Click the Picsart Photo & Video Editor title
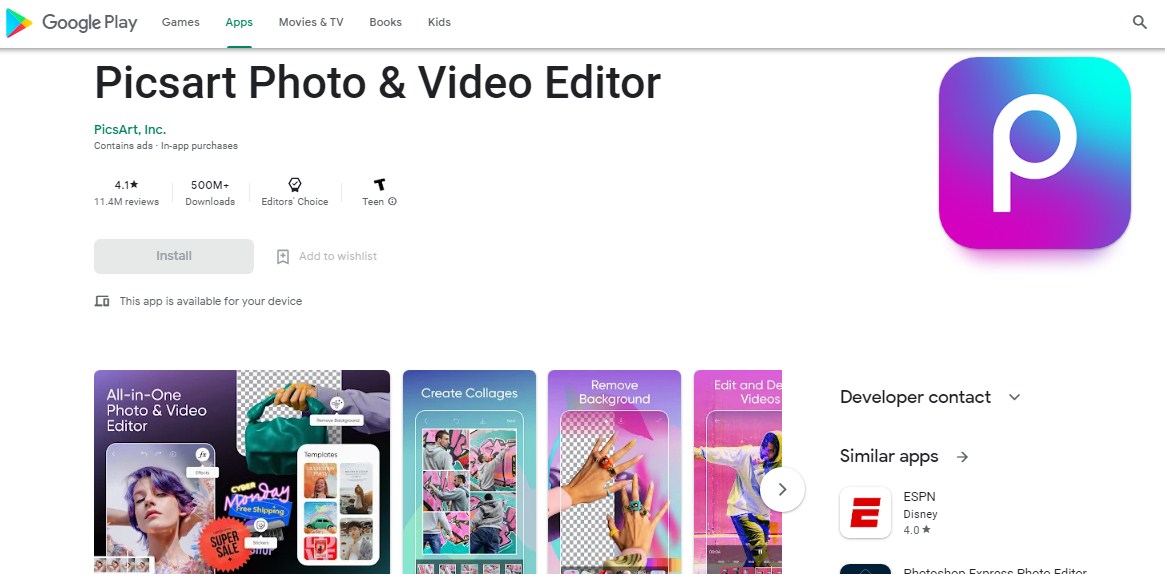 point(377,82)
